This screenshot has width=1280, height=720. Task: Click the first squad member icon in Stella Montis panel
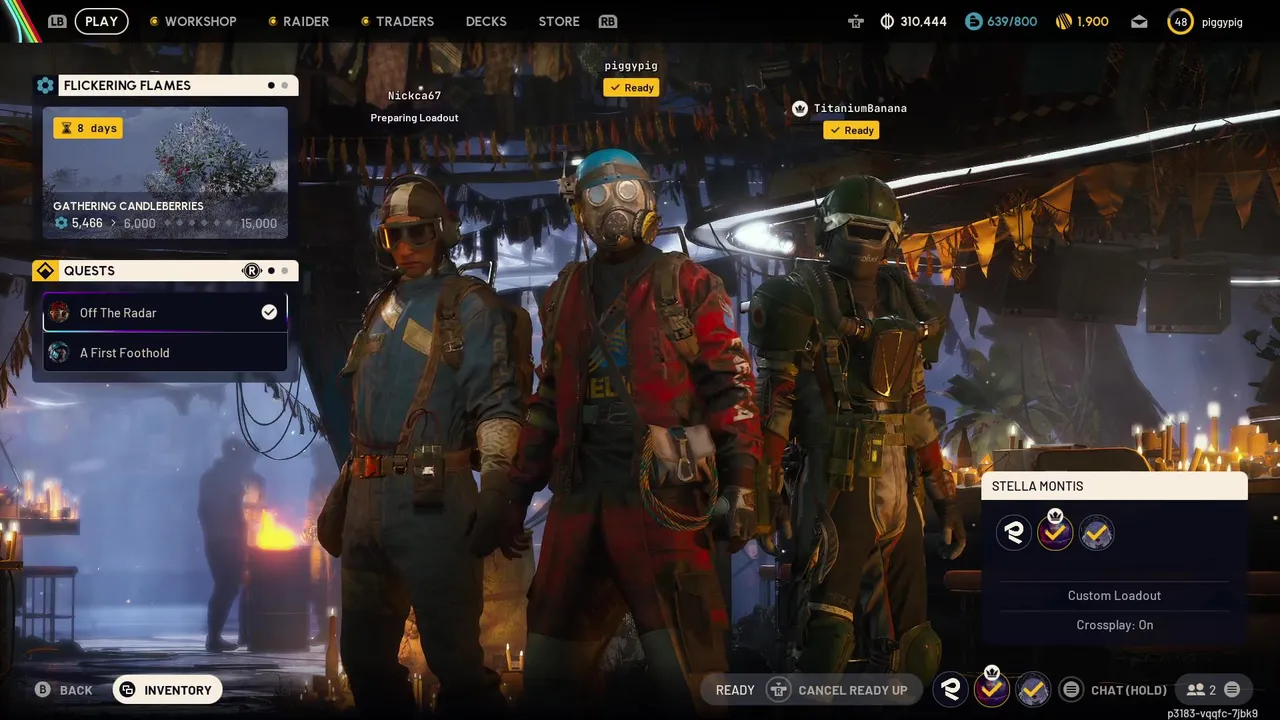pyautogui.click(x=1013, y=533)
